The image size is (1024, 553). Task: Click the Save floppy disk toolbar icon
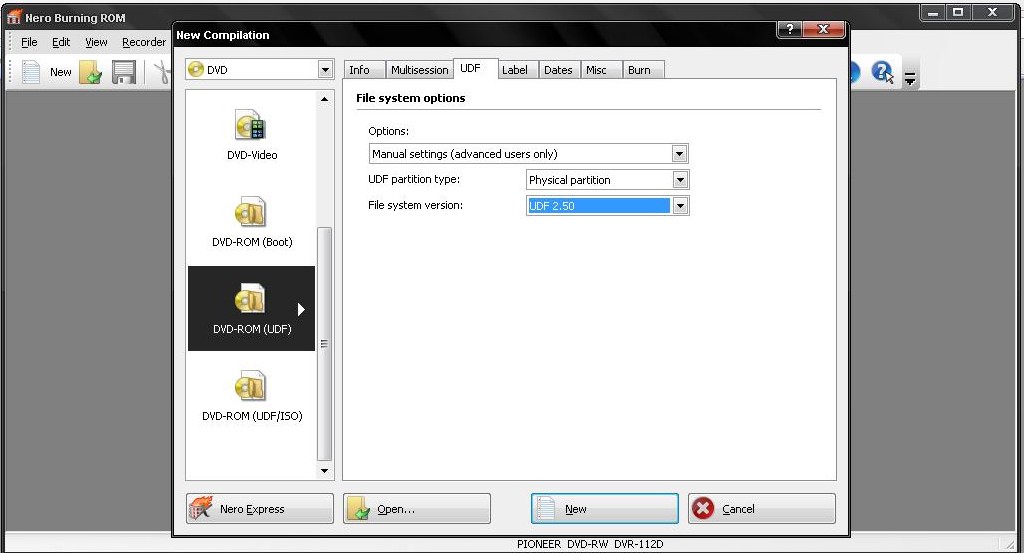click(123, 72)
